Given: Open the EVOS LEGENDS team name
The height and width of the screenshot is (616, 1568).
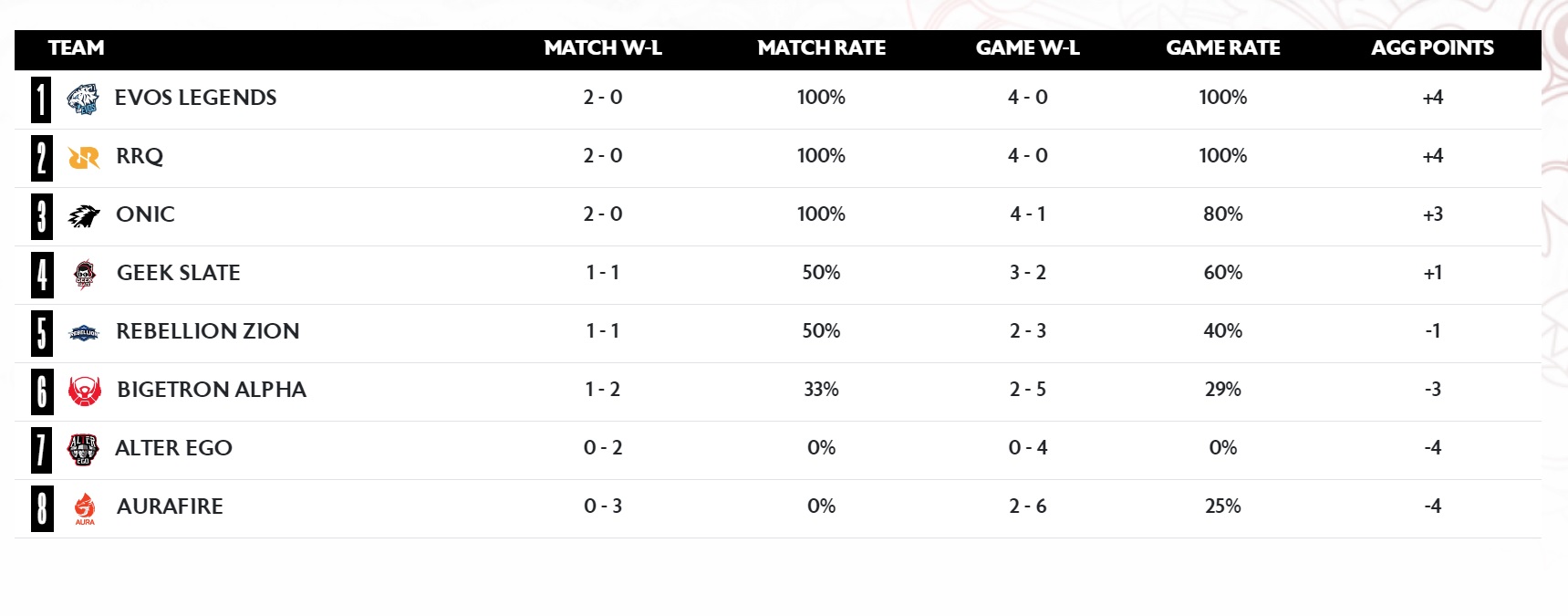Looking at the screenshot, I should [196, 98].
